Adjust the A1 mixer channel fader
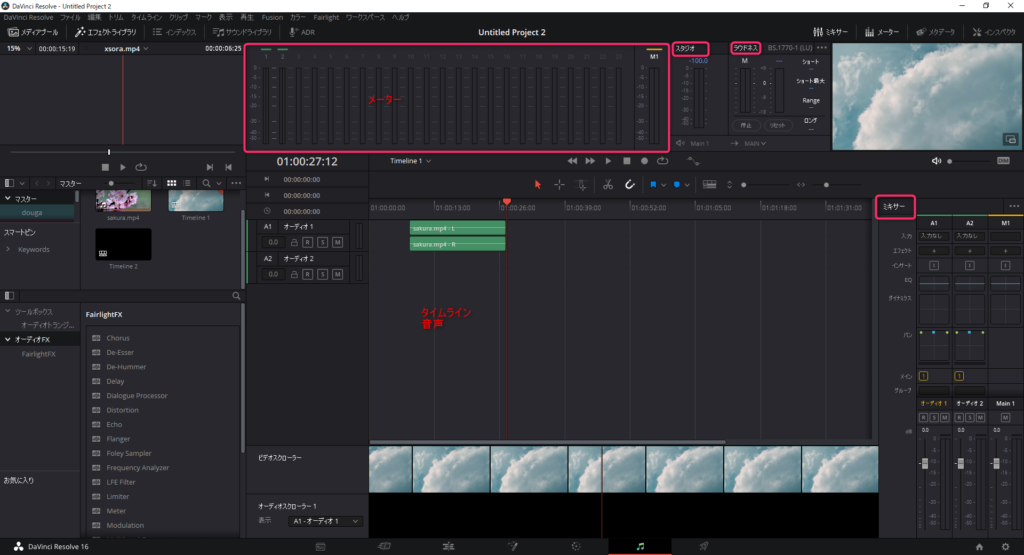 924,463
